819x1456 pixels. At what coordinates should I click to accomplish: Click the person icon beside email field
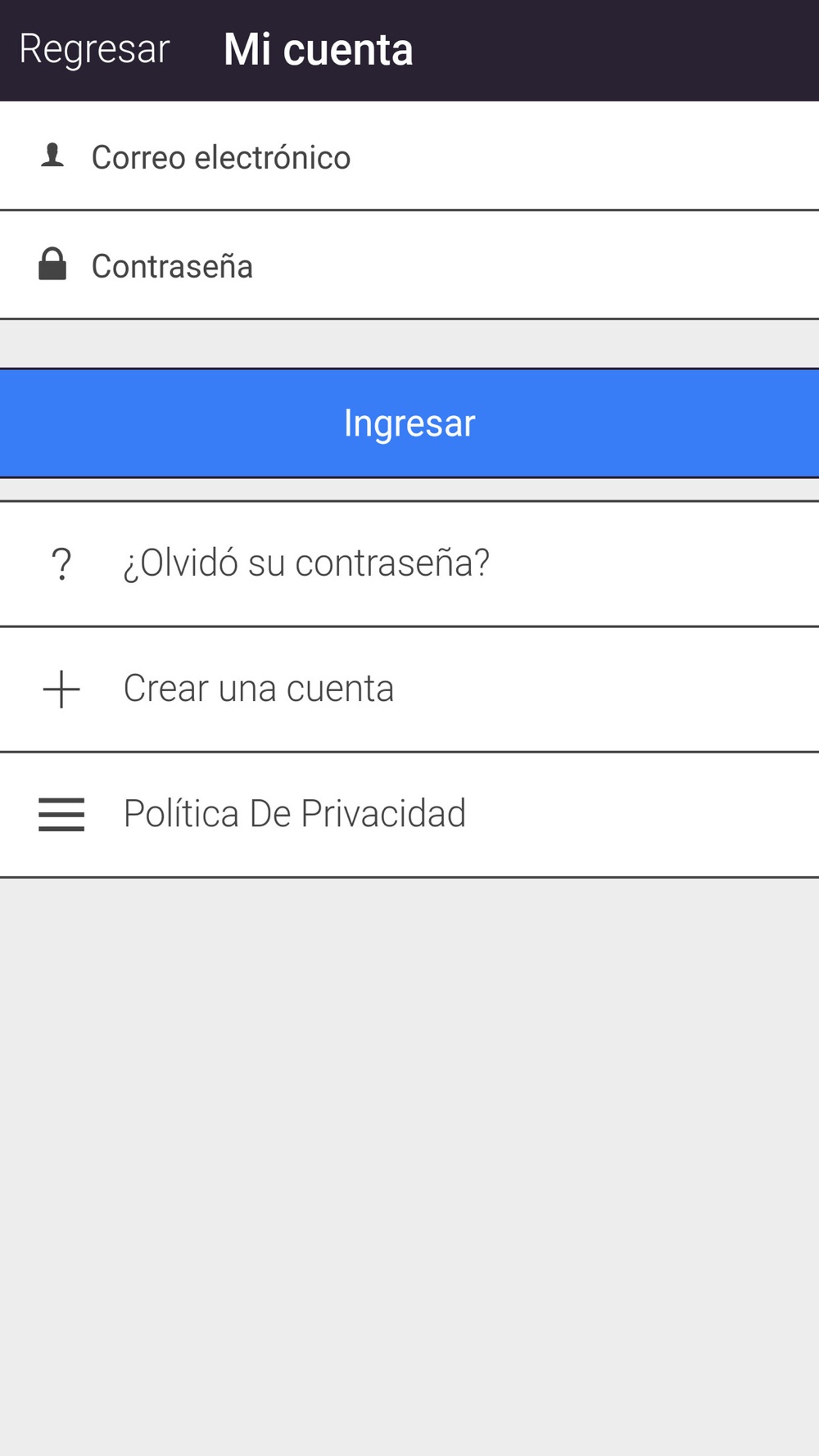(x=53, y=156)
